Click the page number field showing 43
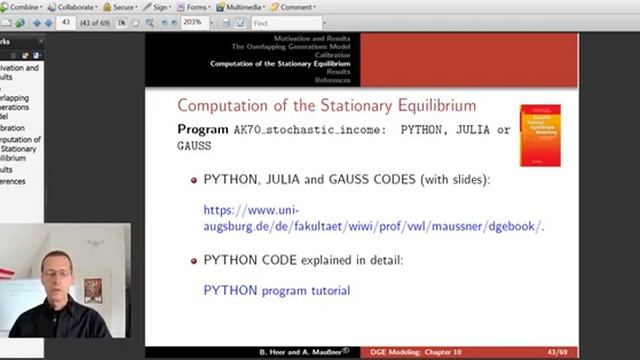 tap(66, 22)
